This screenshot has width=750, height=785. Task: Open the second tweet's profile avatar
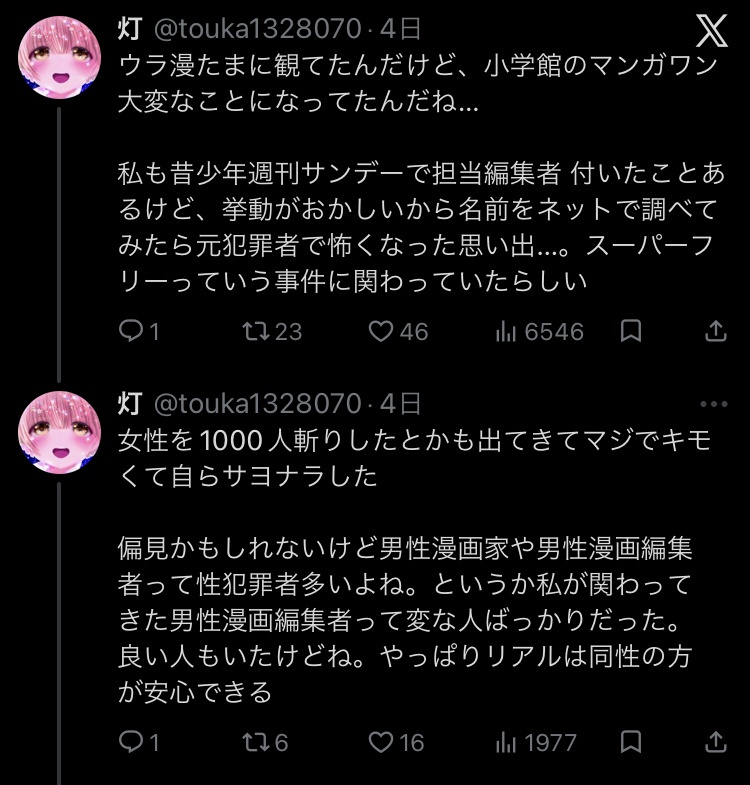59,432
